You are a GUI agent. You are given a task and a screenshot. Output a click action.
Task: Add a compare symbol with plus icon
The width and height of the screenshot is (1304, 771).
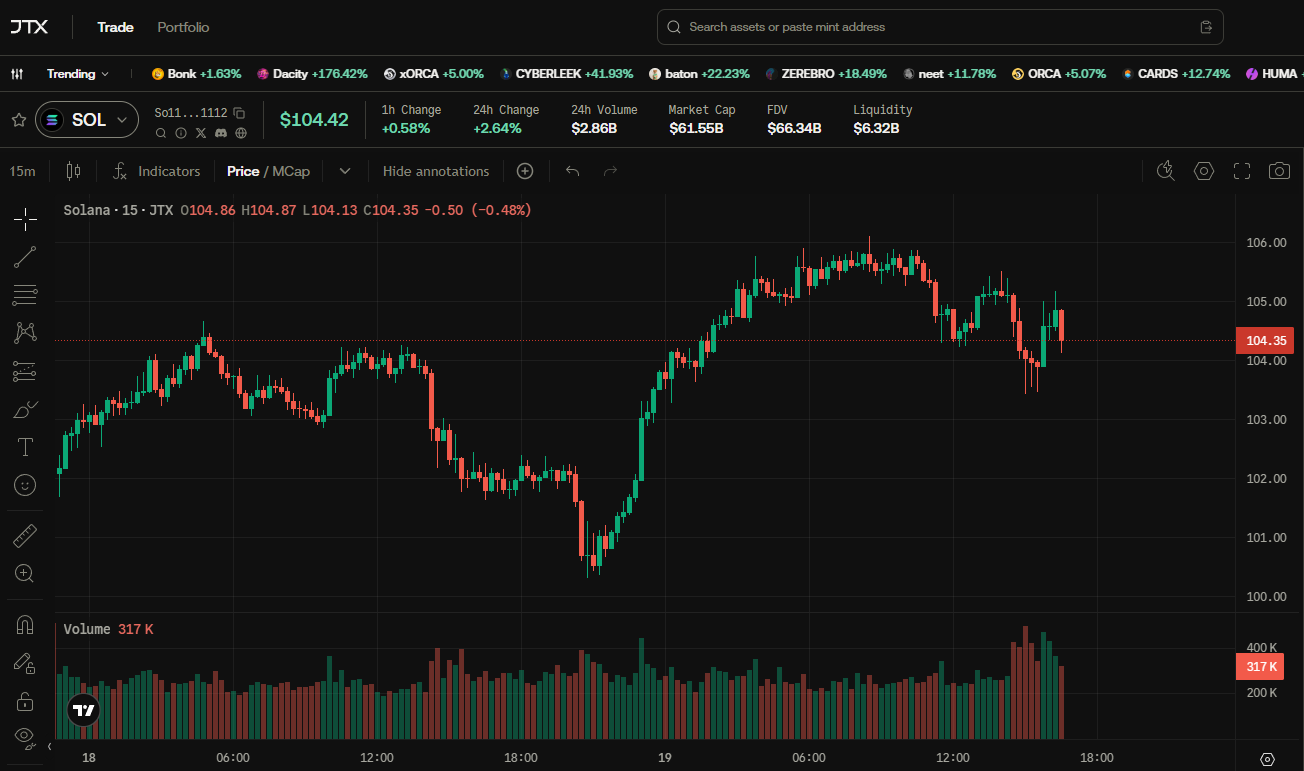(525, 171)
